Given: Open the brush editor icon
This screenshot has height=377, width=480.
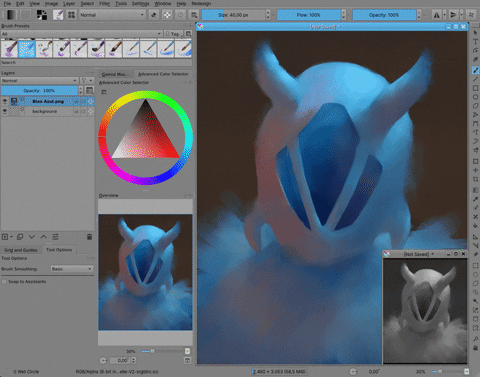Looking at the screenshot, I should 58,15.
